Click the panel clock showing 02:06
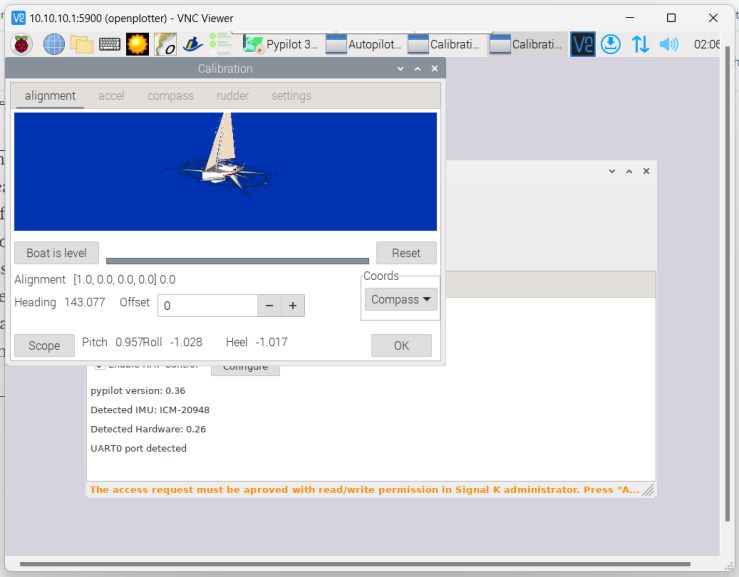739x577 pixels. (706, 44)
